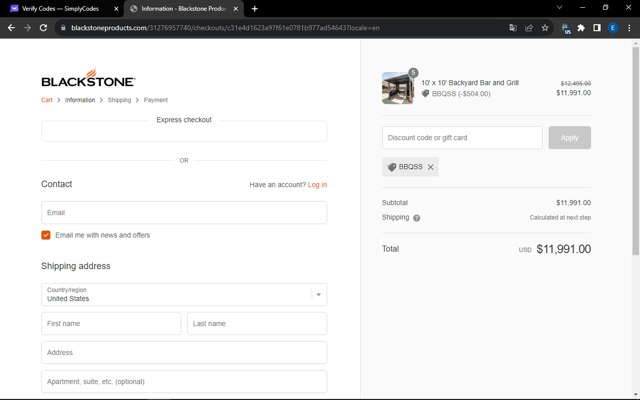Expand the Country/region dropdown

[x=184, y=294]
